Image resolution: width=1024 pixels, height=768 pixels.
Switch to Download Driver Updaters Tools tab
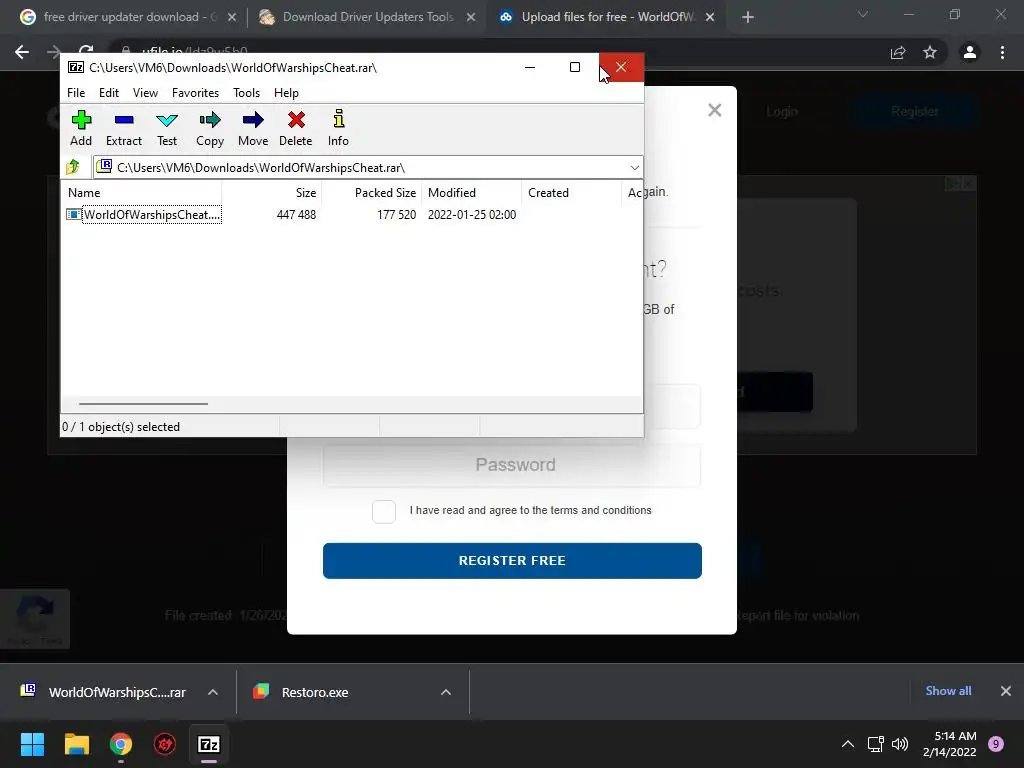coord(368,17)
